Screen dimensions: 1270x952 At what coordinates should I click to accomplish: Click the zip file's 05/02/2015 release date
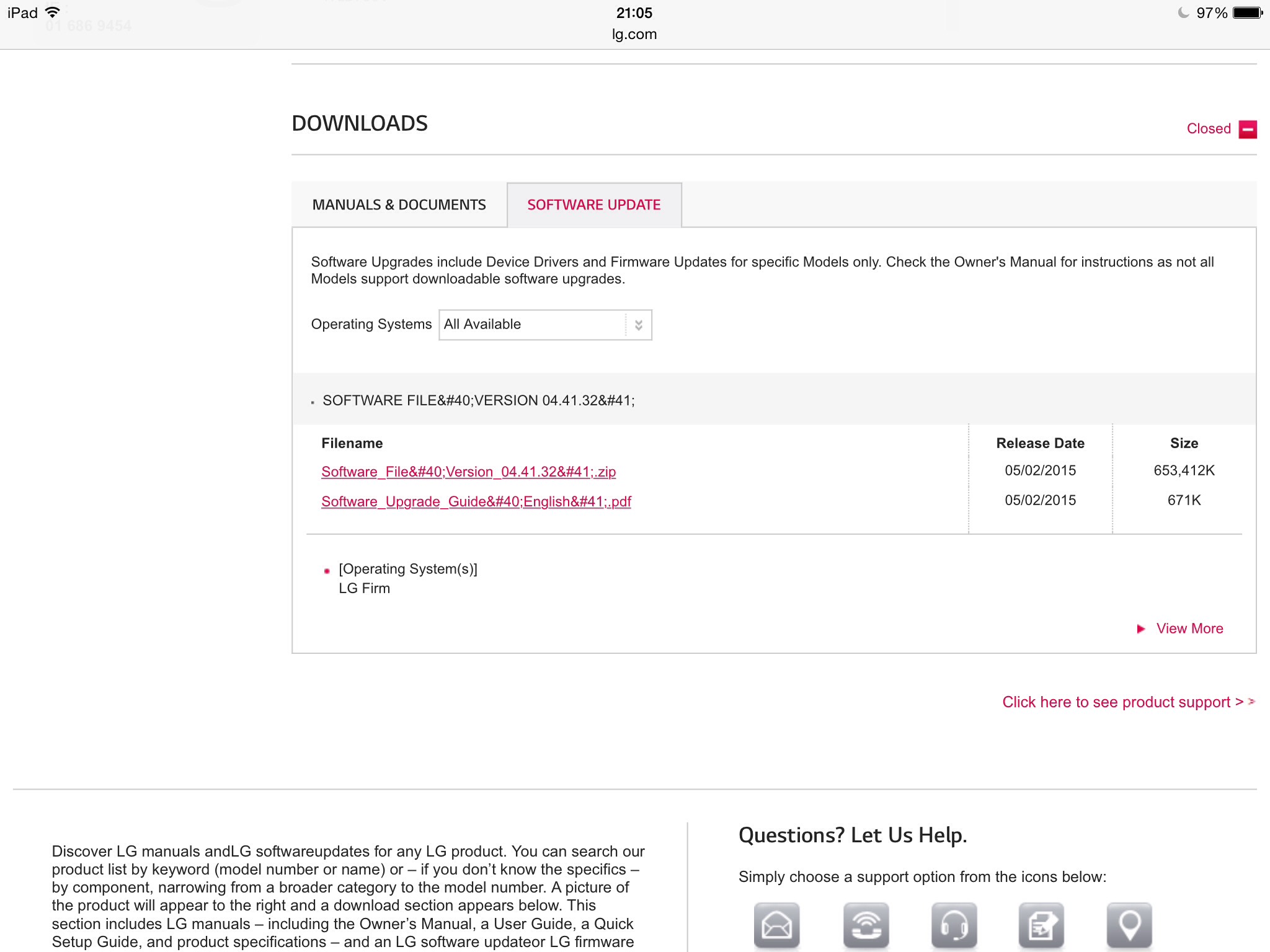(1040, 471)
